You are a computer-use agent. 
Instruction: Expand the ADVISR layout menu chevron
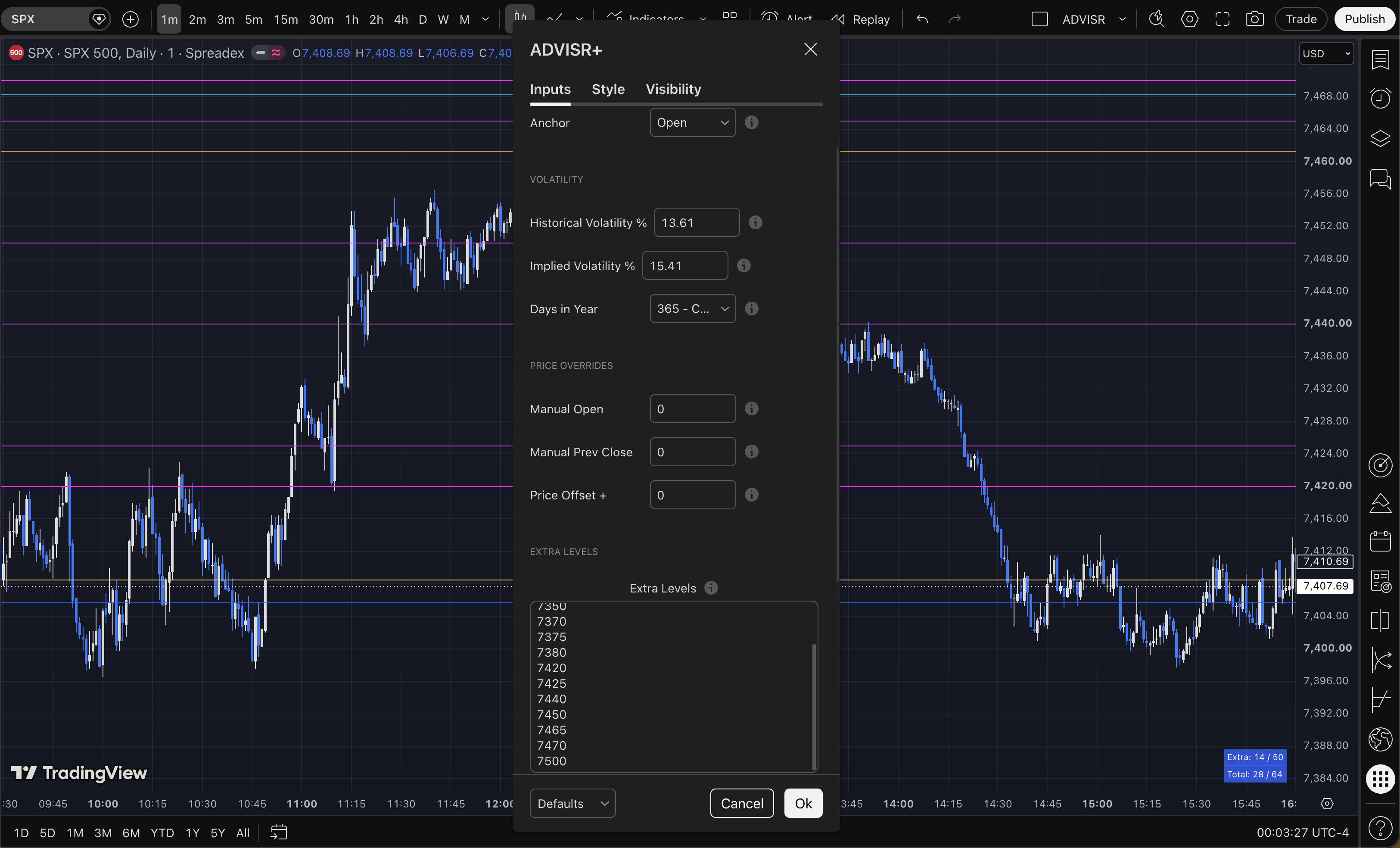click(x=1122, y=19)
